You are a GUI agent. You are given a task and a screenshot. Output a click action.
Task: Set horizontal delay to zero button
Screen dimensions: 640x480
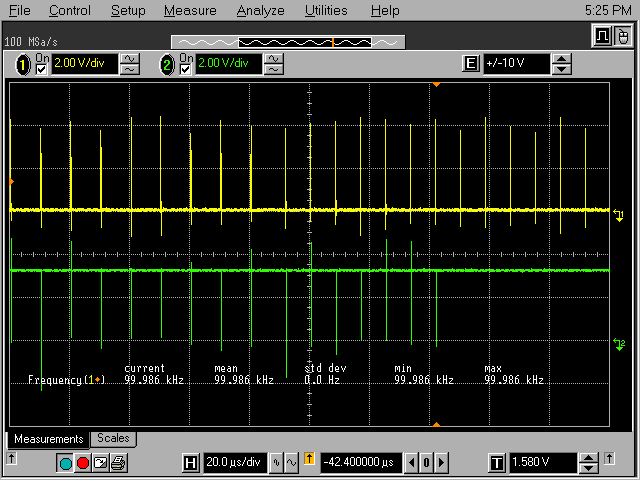tap(425, 463)
